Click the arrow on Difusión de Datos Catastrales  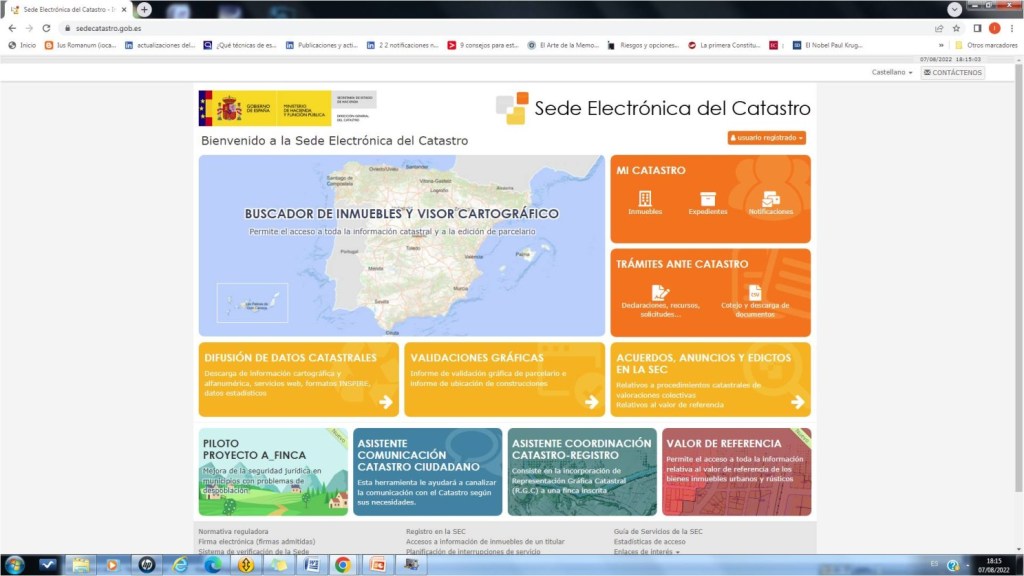[x=386, y=402]
